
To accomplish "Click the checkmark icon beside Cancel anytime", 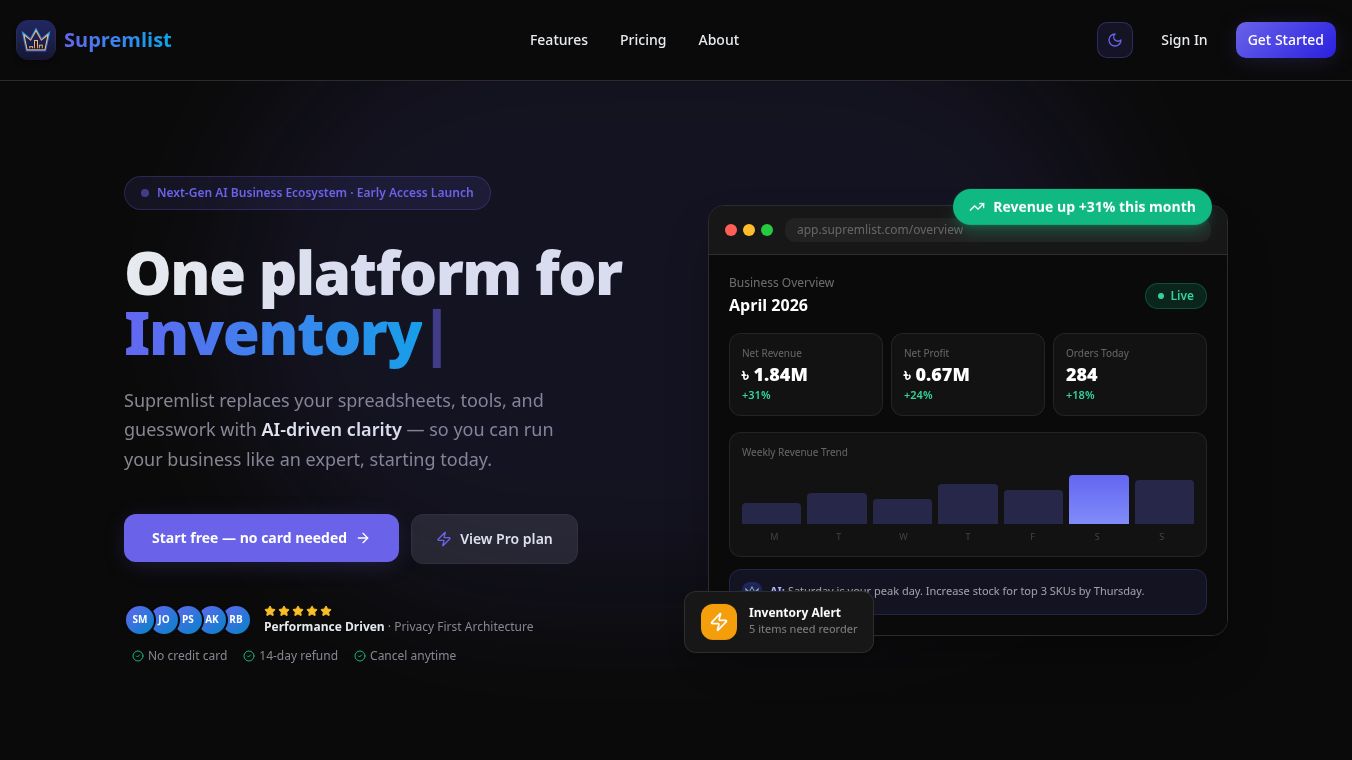I will tap(360, 656).
